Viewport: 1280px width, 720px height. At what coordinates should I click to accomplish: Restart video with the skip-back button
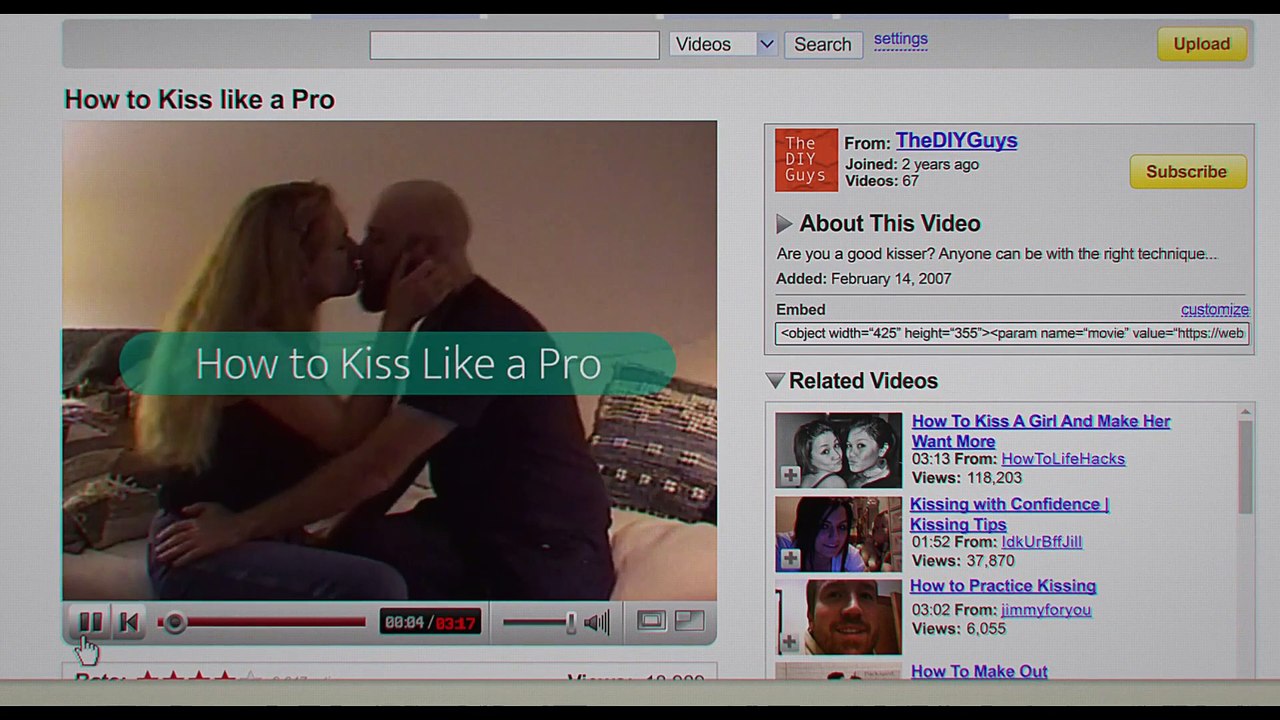coord(128,622)
